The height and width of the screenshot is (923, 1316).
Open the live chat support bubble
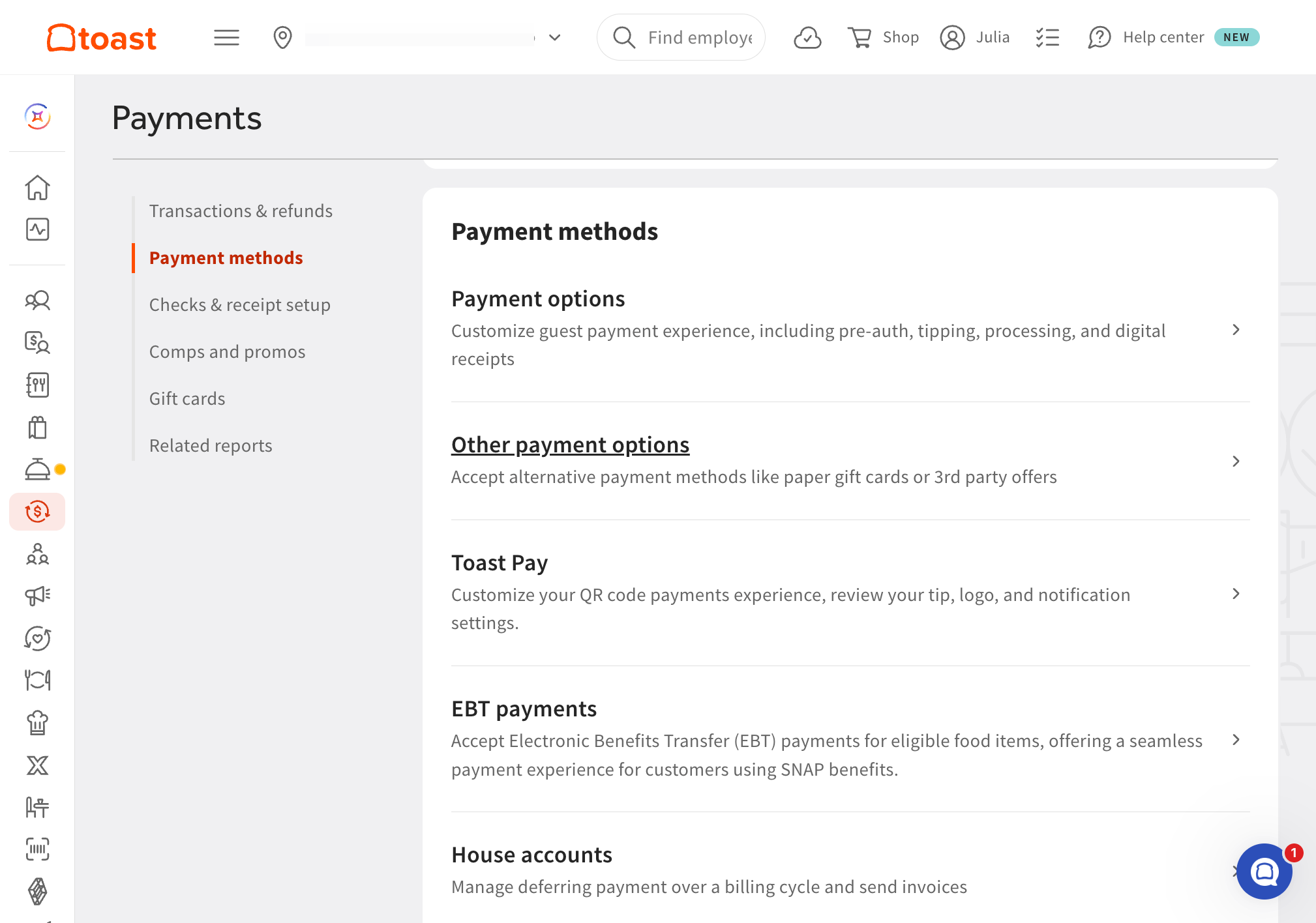click(1264, 872)
